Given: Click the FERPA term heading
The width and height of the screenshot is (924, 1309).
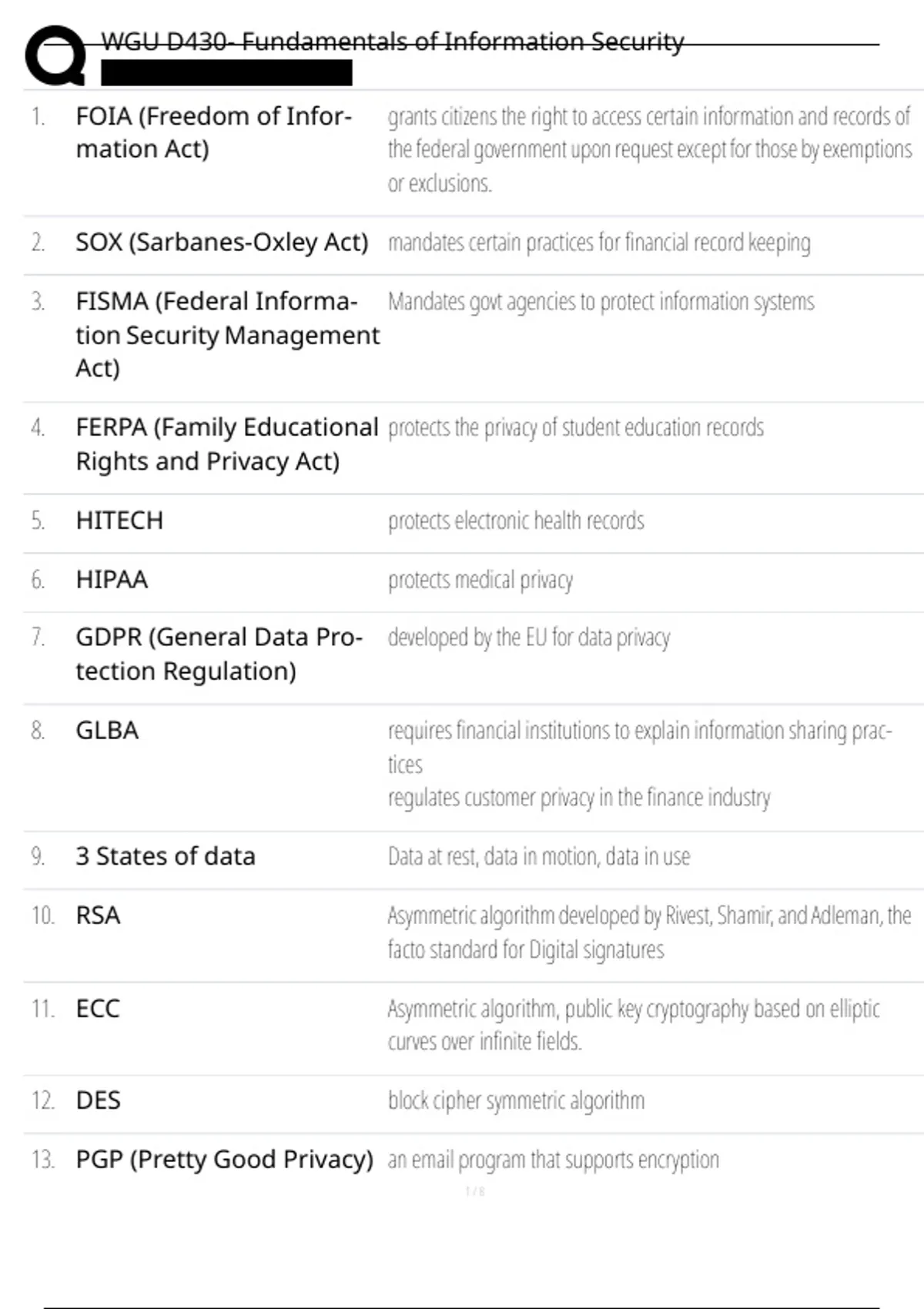Looking at the screenshot, I should pos(226,444).
